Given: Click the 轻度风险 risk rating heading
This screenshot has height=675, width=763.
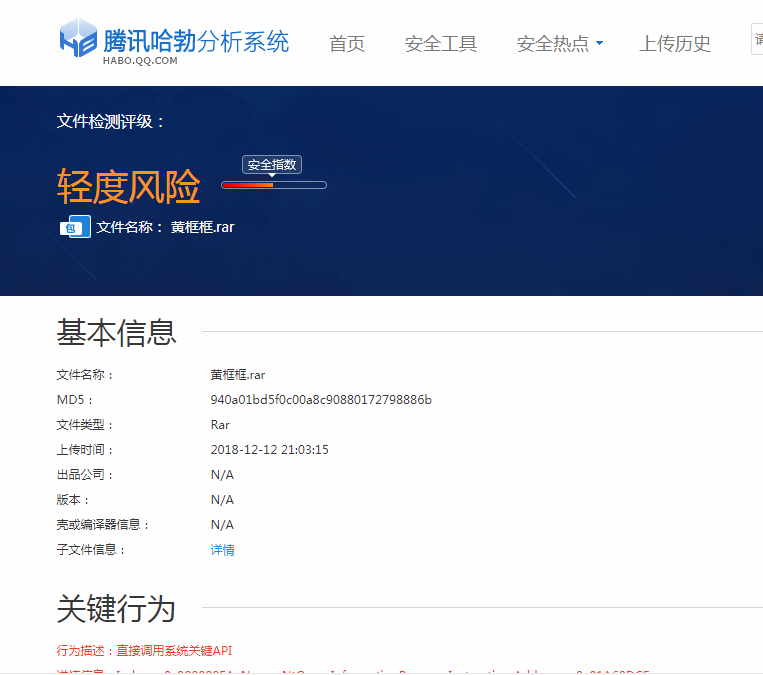Looking at the screenshot, I should [129, 187].
